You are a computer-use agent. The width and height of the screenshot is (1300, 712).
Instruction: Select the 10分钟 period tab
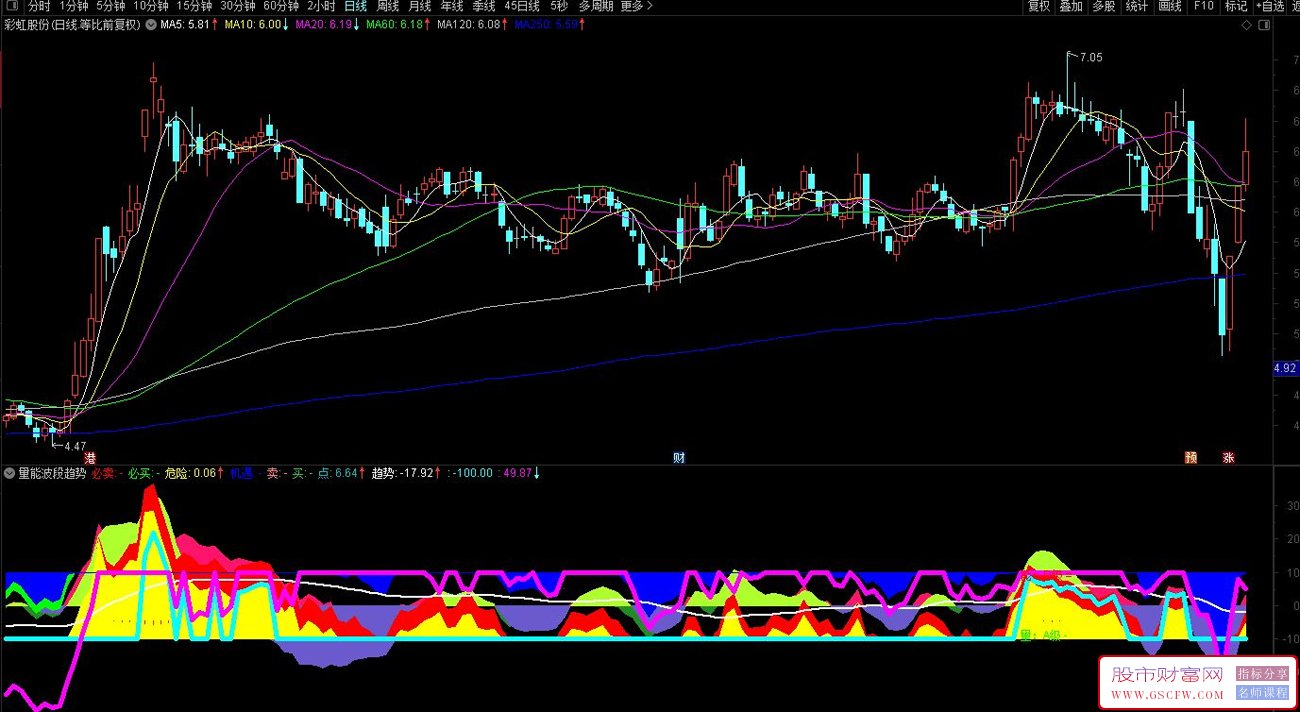tap(150, 6)
